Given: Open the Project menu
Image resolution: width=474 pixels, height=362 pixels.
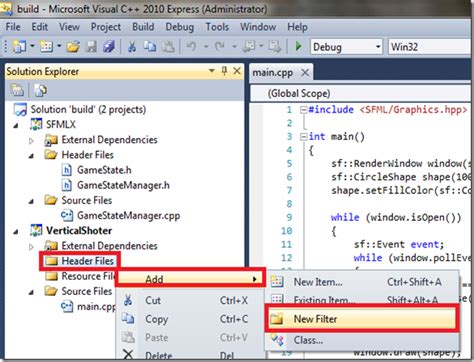Looking at the screenshot, I should click(106, 27).
